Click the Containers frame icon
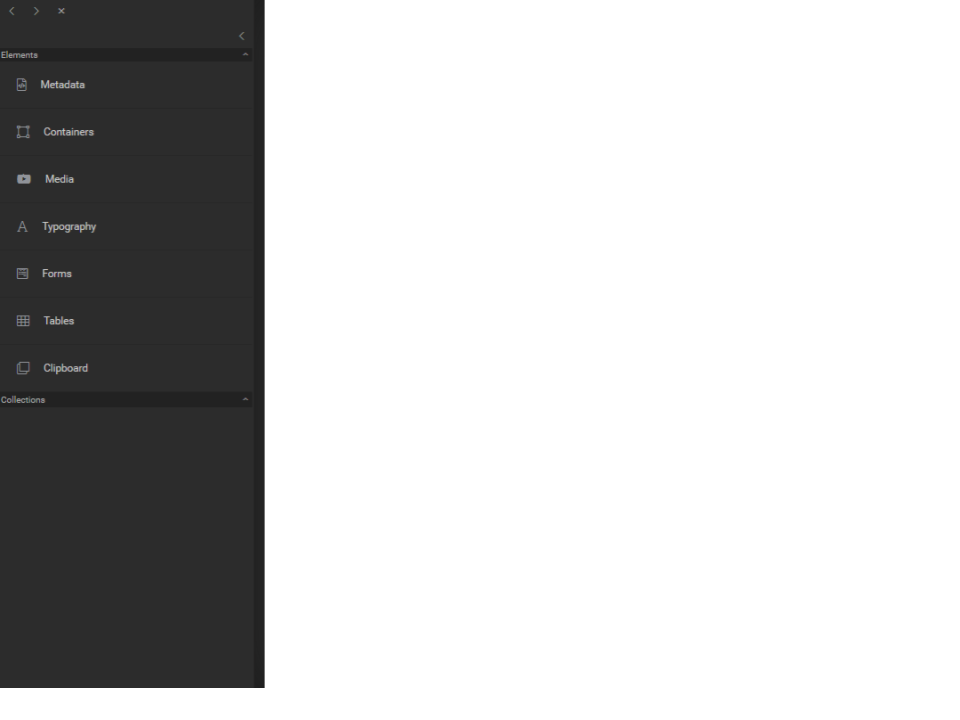This screenshot has width=960, height=720. (x=23, y=132)
